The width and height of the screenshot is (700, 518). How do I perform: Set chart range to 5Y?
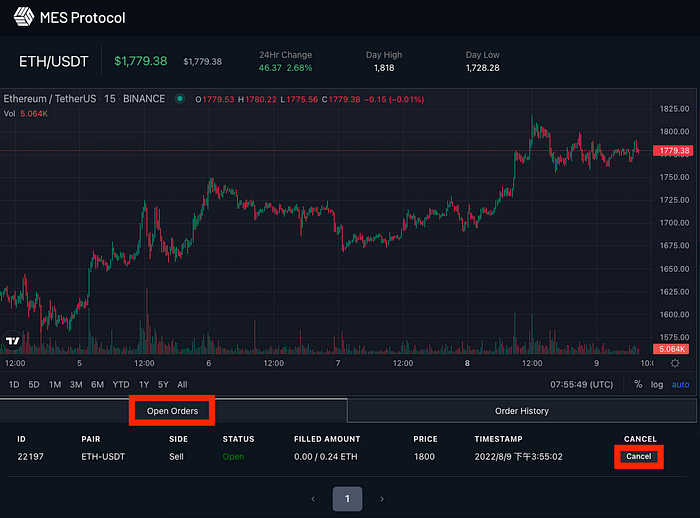163,384
